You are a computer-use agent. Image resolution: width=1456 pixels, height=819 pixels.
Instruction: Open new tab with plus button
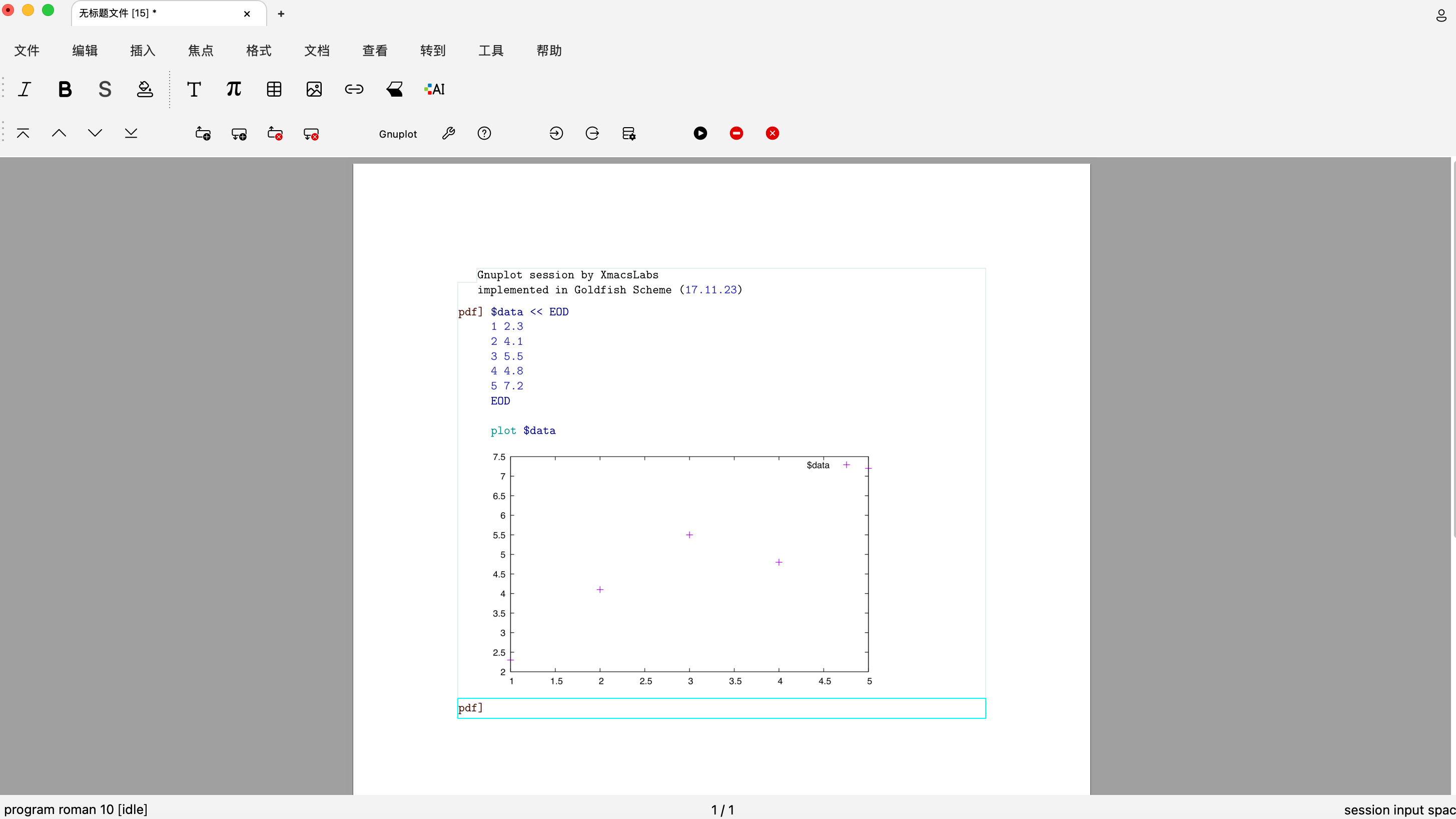click(x=281, y=14)
